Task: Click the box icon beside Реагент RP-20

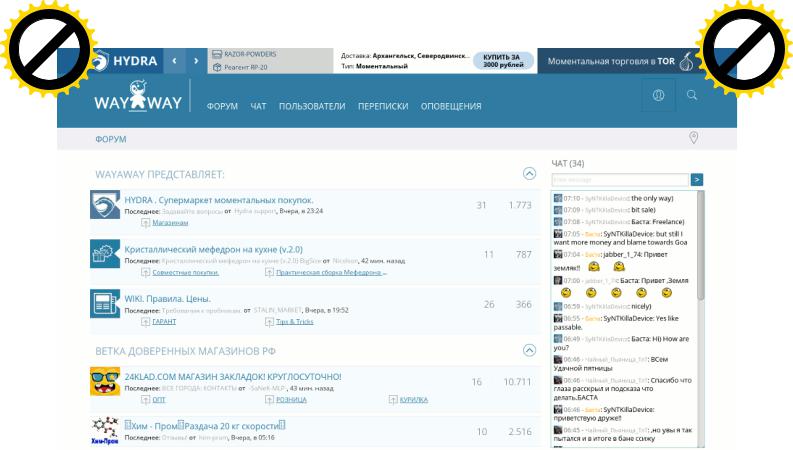Action: (x=217, y=67)
